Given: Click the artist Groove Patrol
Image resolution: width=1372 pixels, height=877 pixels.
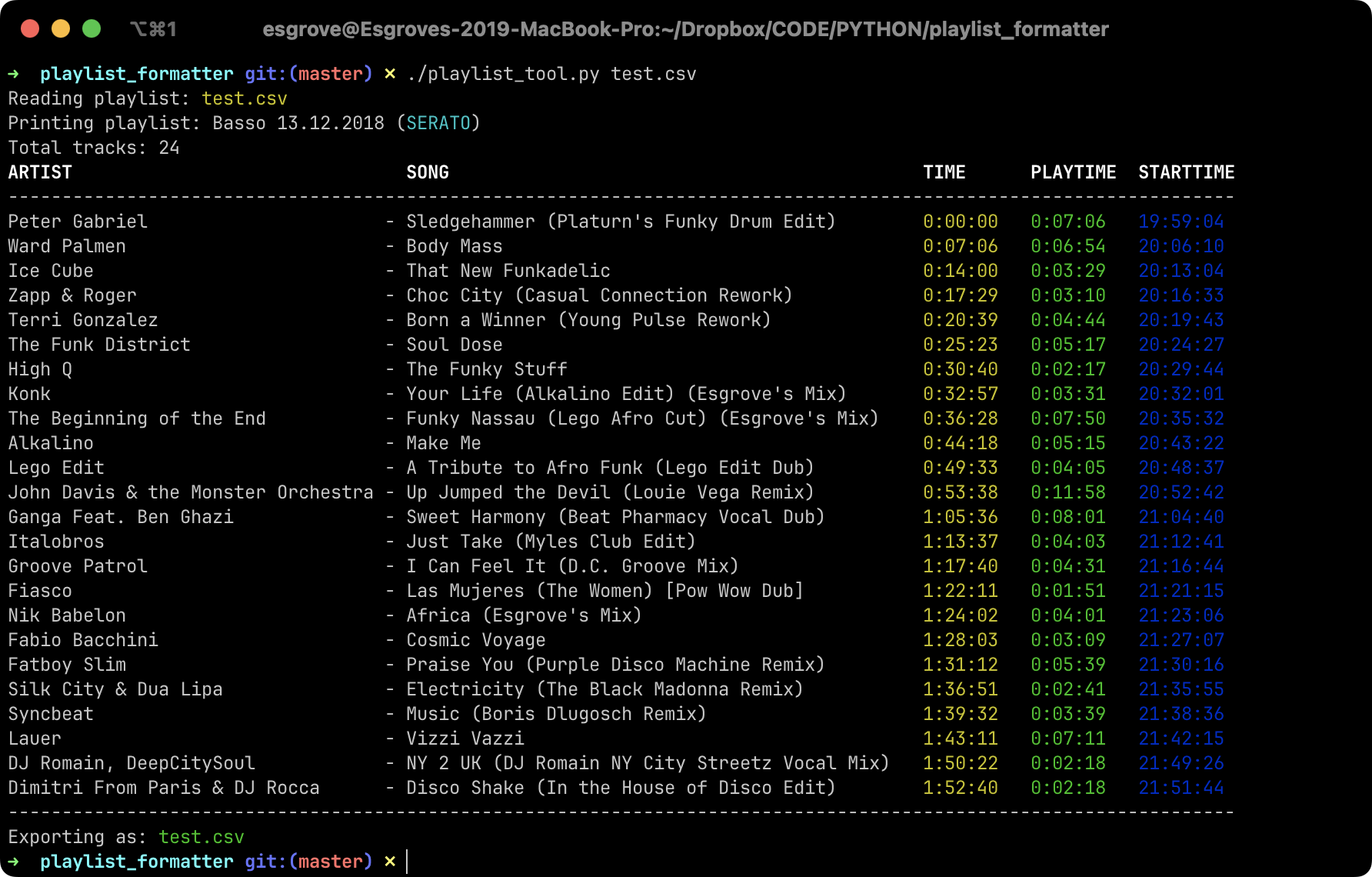Looking at the screenshot, I should [x=78, y=566].
